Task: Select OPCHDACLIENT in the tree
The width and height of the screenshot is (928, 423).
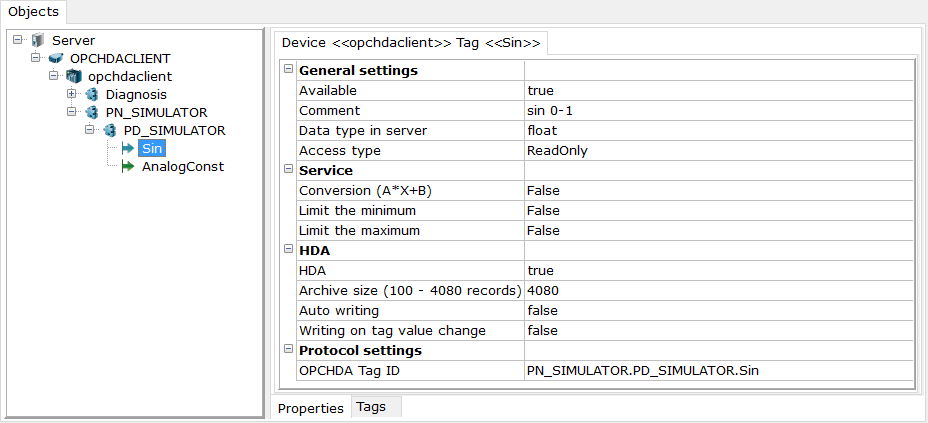Action: tap(120, 59)
